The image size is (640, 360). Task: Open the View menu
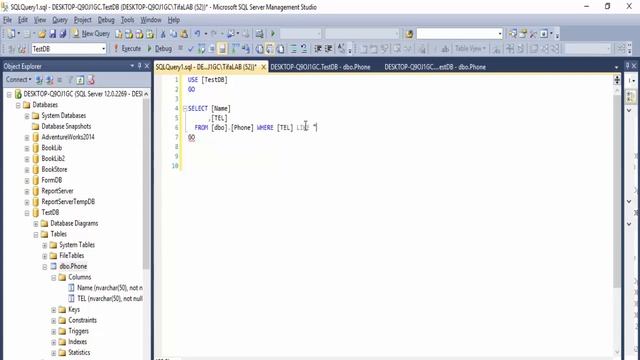coord(40,20)
